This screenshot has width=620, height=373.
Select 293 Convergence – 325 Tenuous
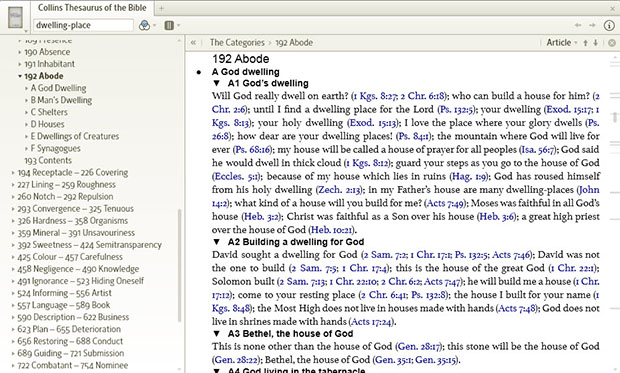pos(76,208)
